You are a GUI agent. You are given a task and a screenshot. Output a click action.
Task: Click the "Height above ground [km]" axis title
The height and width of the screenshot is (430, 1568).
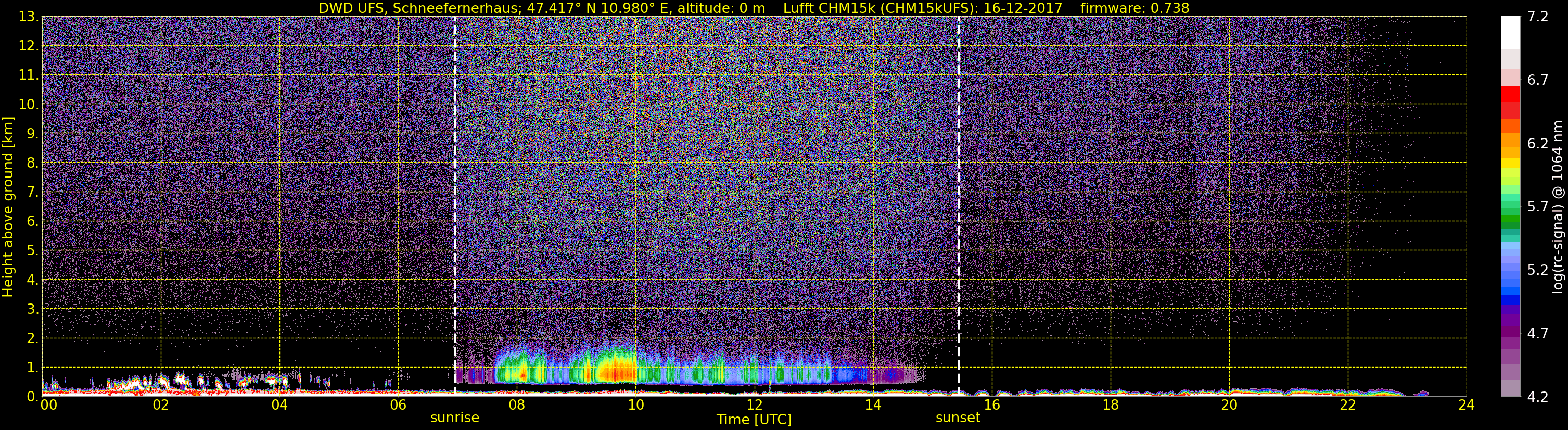pos(8,207)
